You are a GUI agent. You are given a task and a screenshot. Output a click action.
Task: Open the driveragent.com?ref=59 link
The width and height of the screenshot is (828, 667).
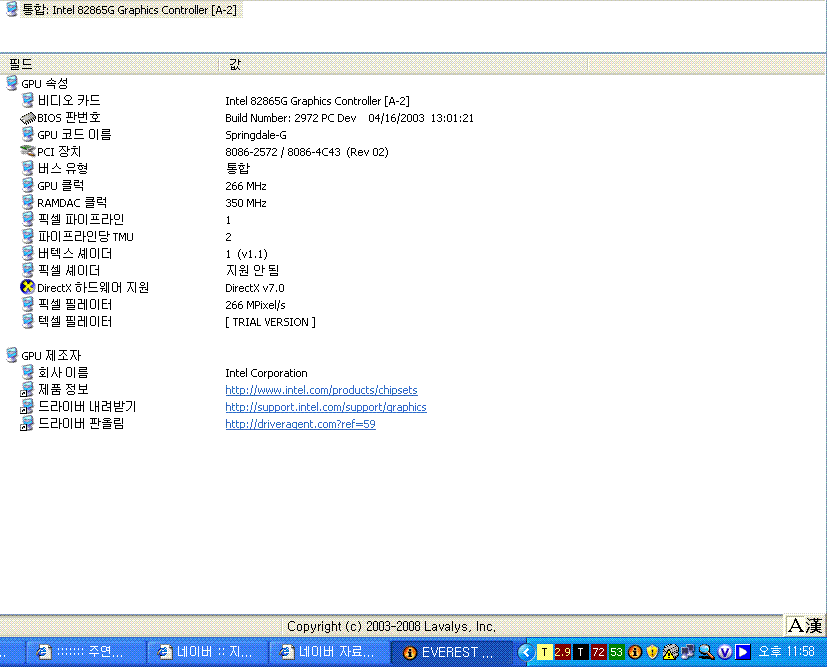click(x=300, y=424)
